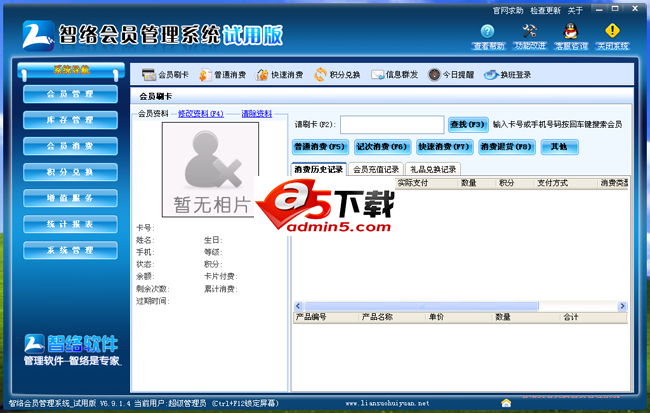Screen dimensions: 650x413
Task: Click the app logo icon in header
Action: [x=38, y=35]
